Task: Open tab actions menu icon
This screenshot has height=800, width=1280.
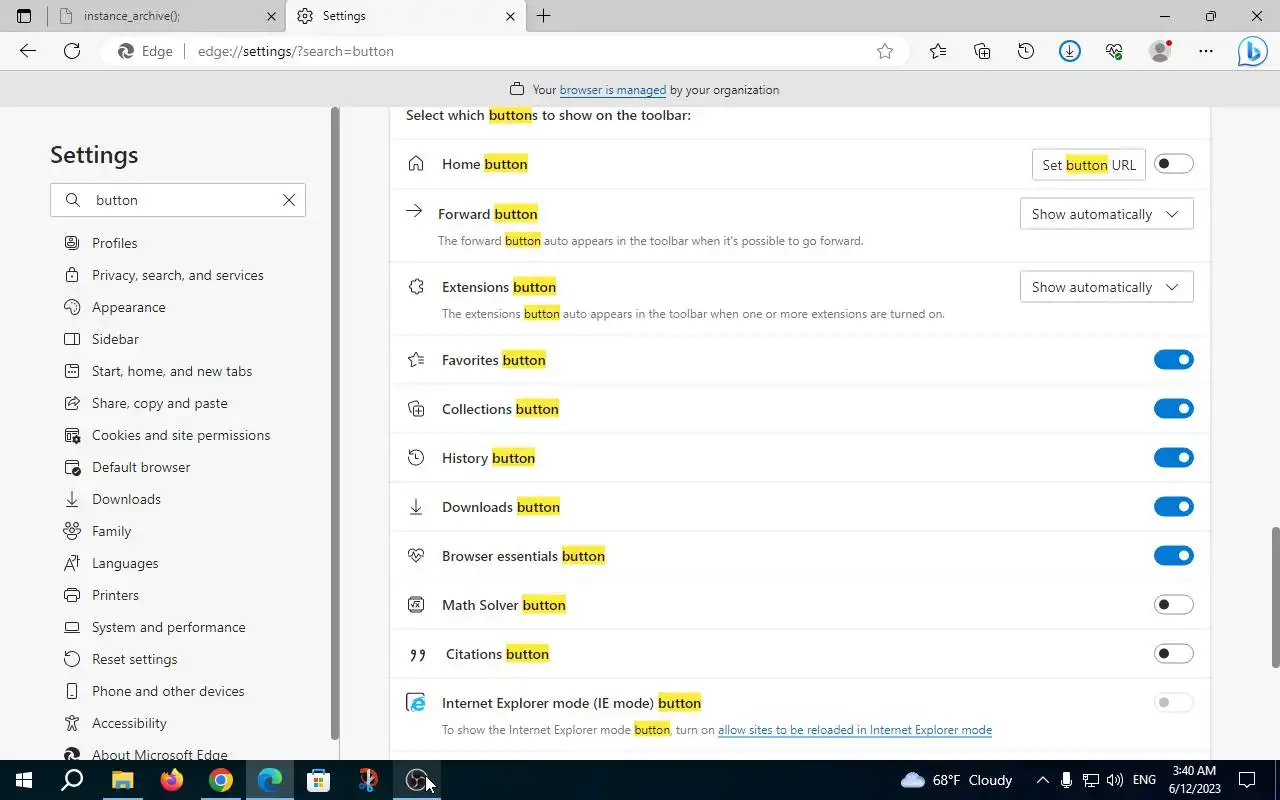Action: tap(24, 16)
